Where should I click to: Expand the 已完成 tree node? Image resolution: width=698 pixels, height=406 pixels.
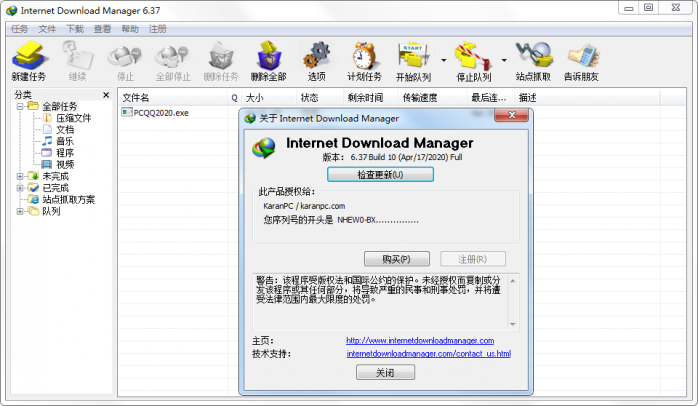click(x=20, y=188)
